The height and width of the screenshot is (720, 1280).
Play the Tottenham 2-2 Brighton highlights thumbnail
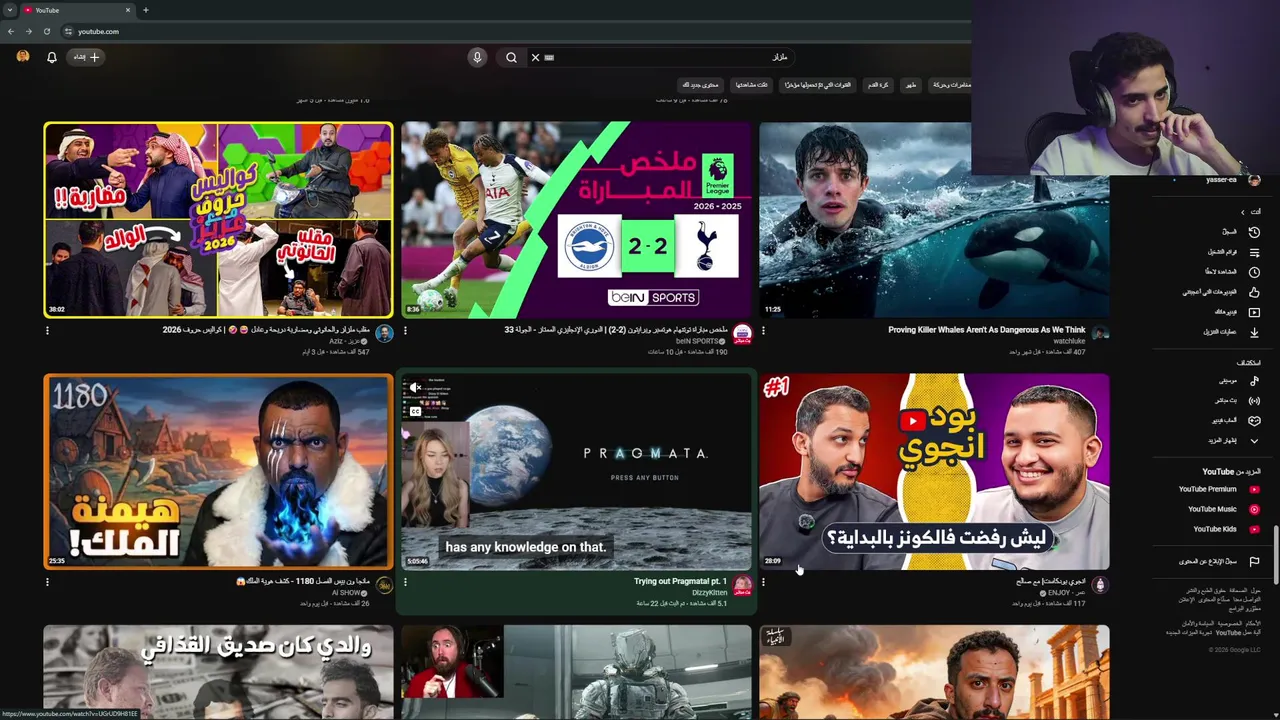click(576, 220)
